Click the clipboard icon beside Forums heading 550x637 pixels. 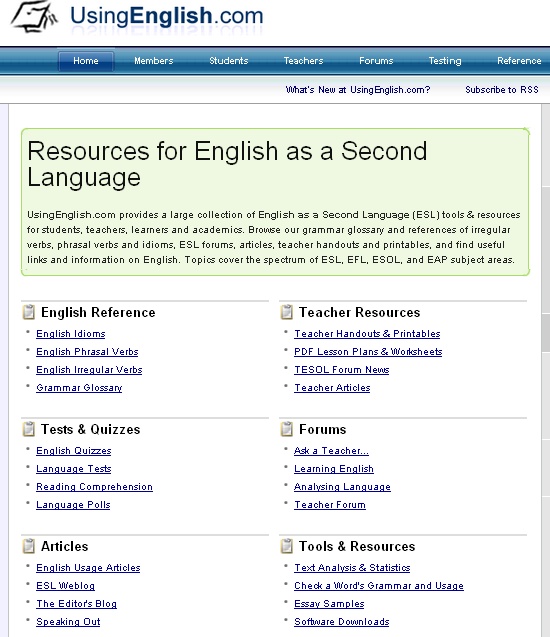[x=287, y=429]
